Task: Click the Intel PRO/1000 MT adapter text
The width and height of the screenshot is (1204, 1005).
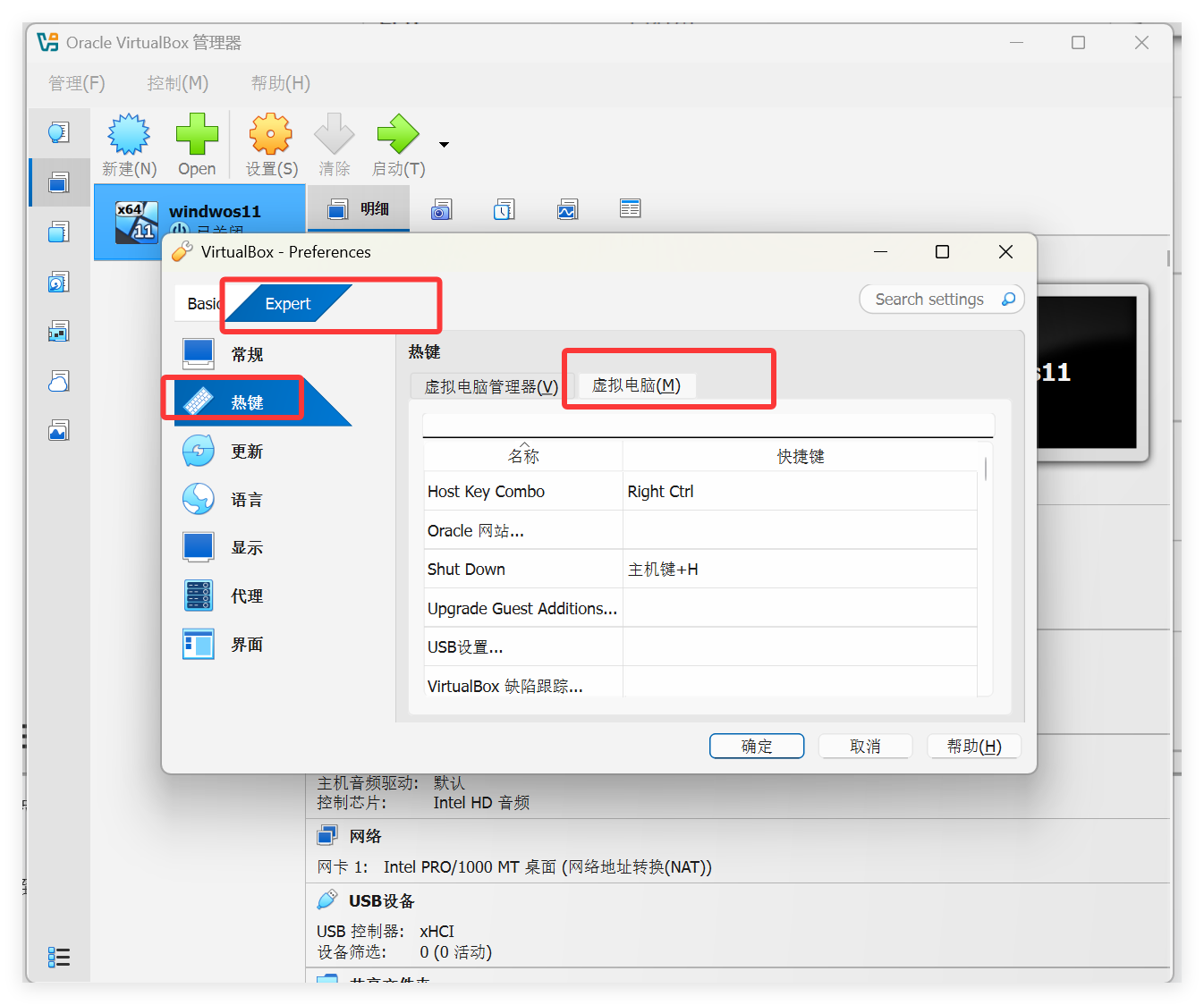Action: point(547,866)
